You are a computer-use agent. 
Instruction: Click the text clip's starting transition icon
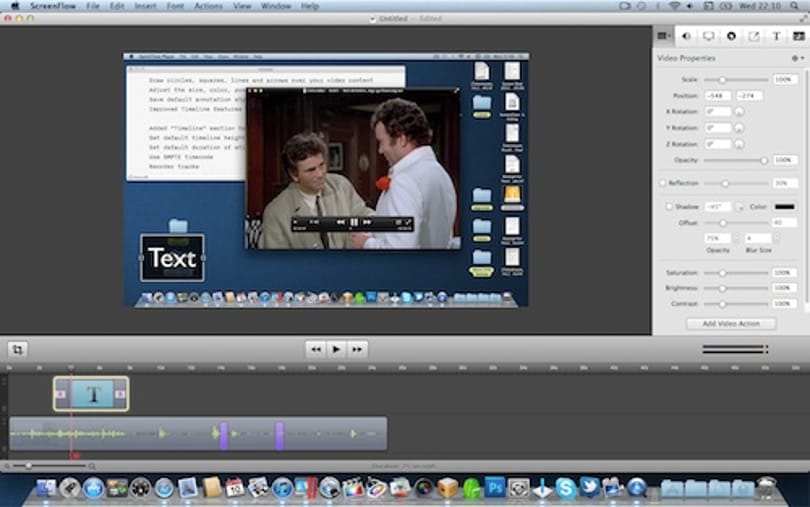pyautogui.click(x=61, y=394)
